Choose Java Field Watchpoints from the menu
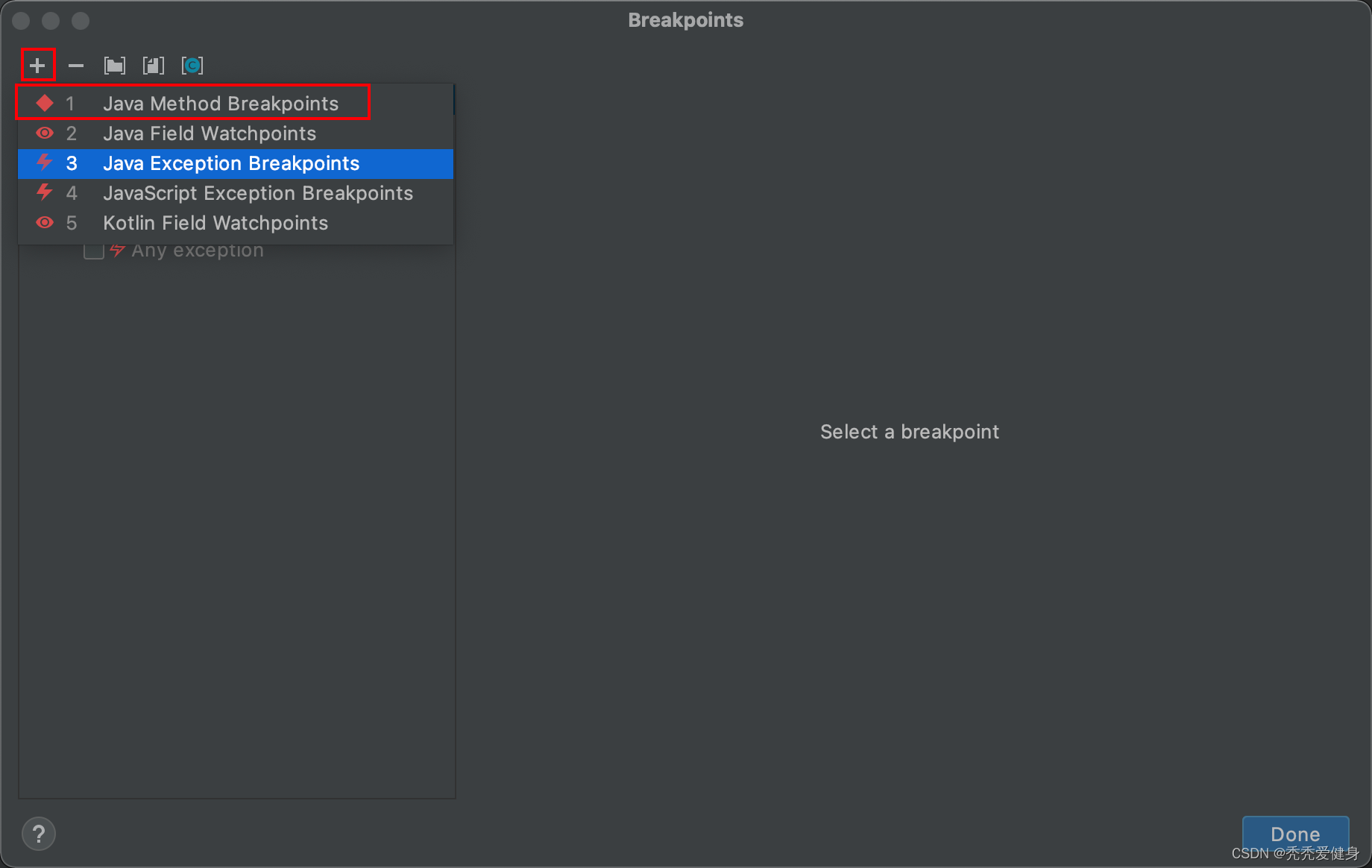Screen dimensions: 1372x868 pyautogui.click(x=210, y=133)
